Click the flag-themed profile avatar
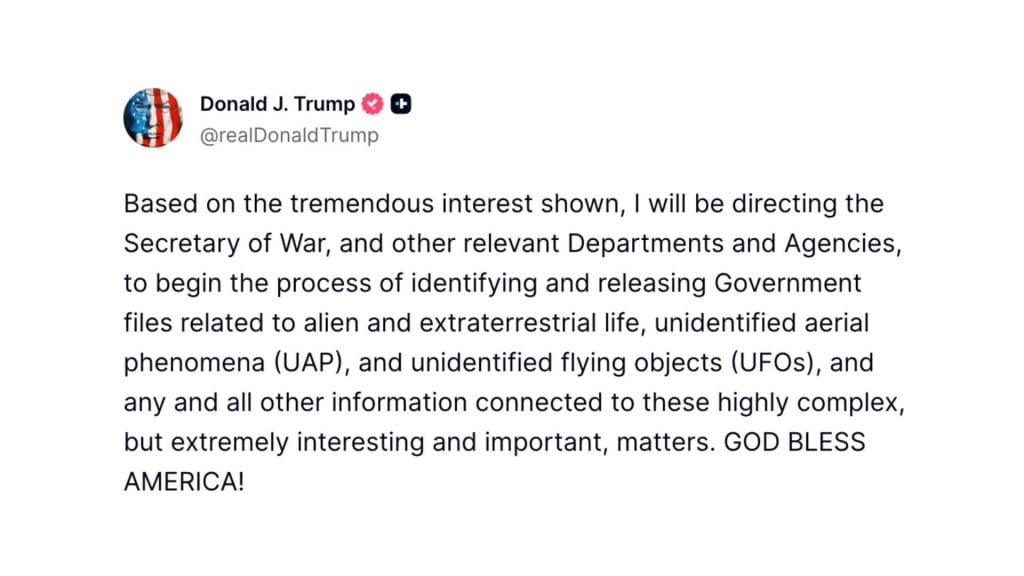Screen dimensions: 1024x576 (x=153, y=118)
